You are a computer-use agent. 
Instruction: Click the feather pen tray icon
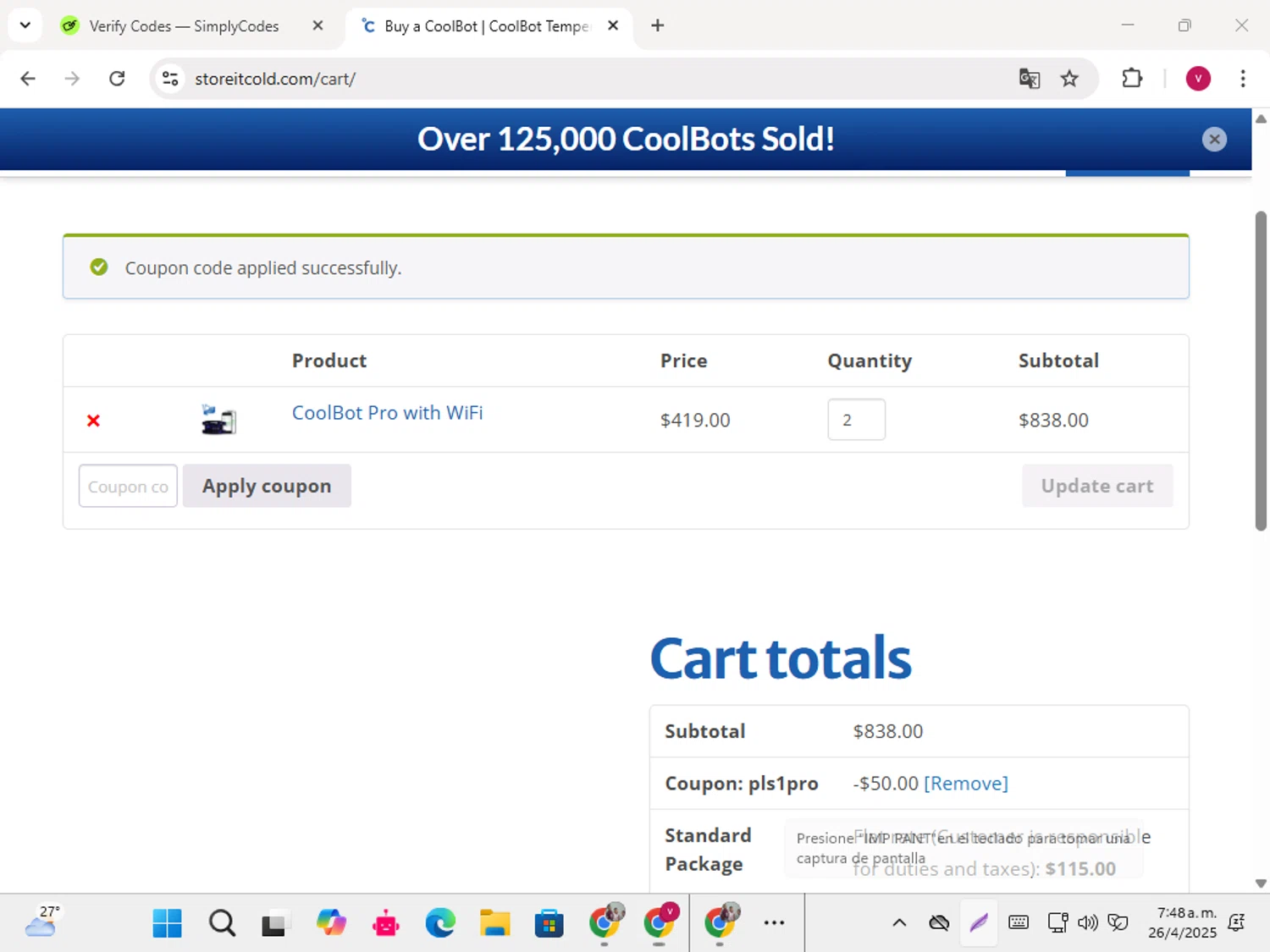coord(979,923)
